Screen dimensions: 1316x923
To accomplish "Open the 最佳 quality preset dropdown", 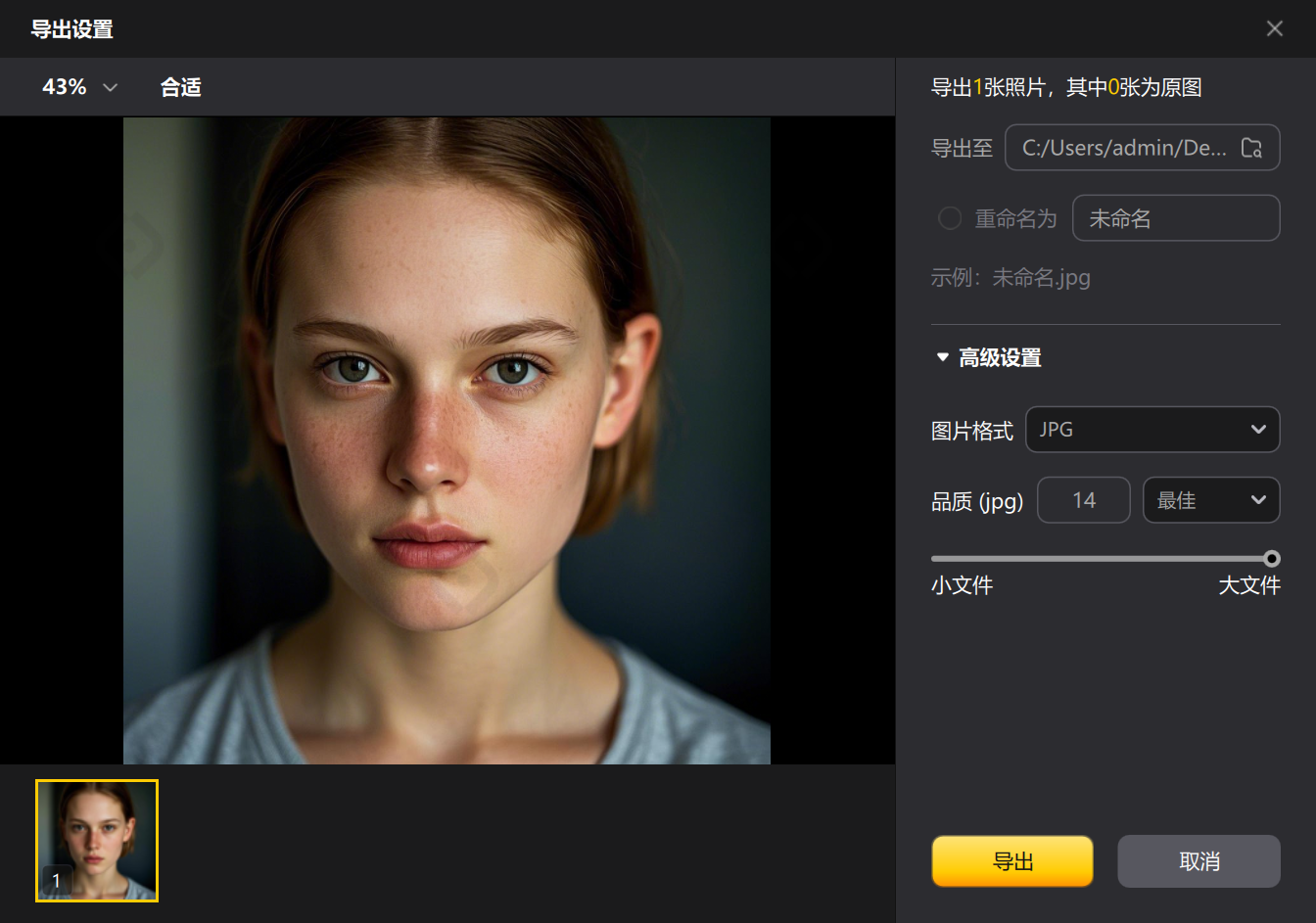I will [1210, 500].
